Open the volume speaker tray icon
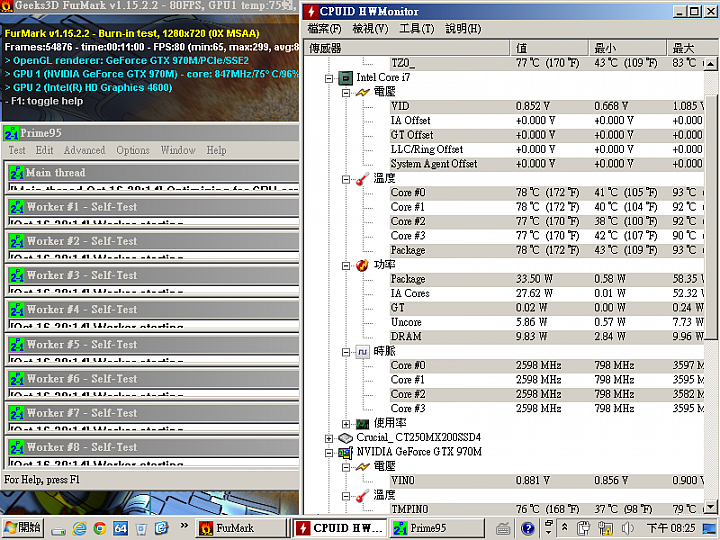720x540 pixels. (x=628, y=529)
